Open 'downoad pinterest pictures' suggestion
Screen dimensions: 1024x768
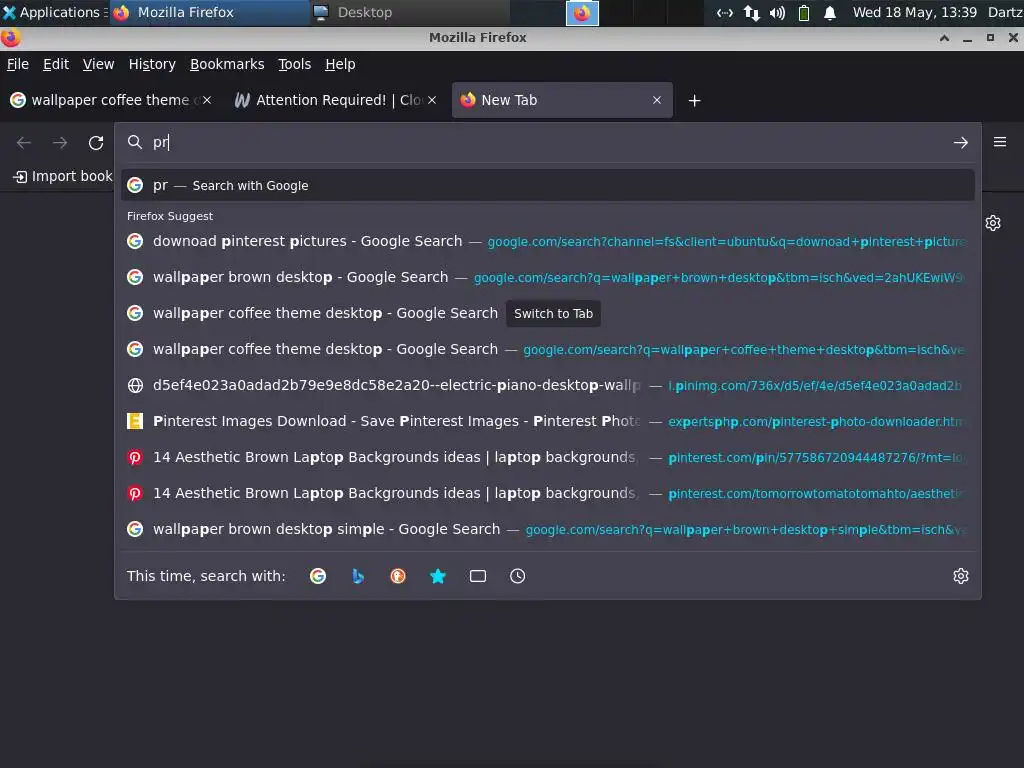coord(547,241)
